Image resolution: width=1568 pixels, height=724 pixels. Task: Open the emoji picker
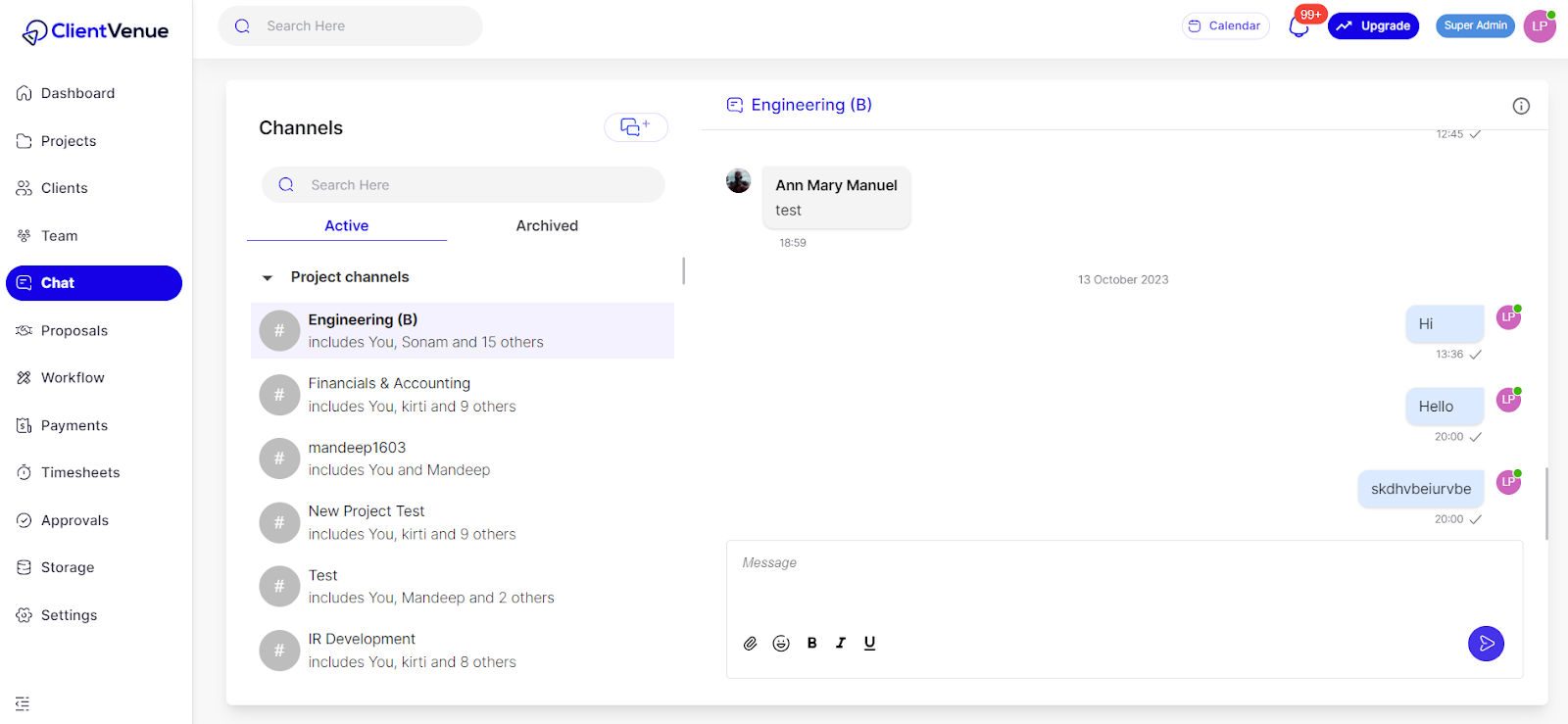(781, 644)
